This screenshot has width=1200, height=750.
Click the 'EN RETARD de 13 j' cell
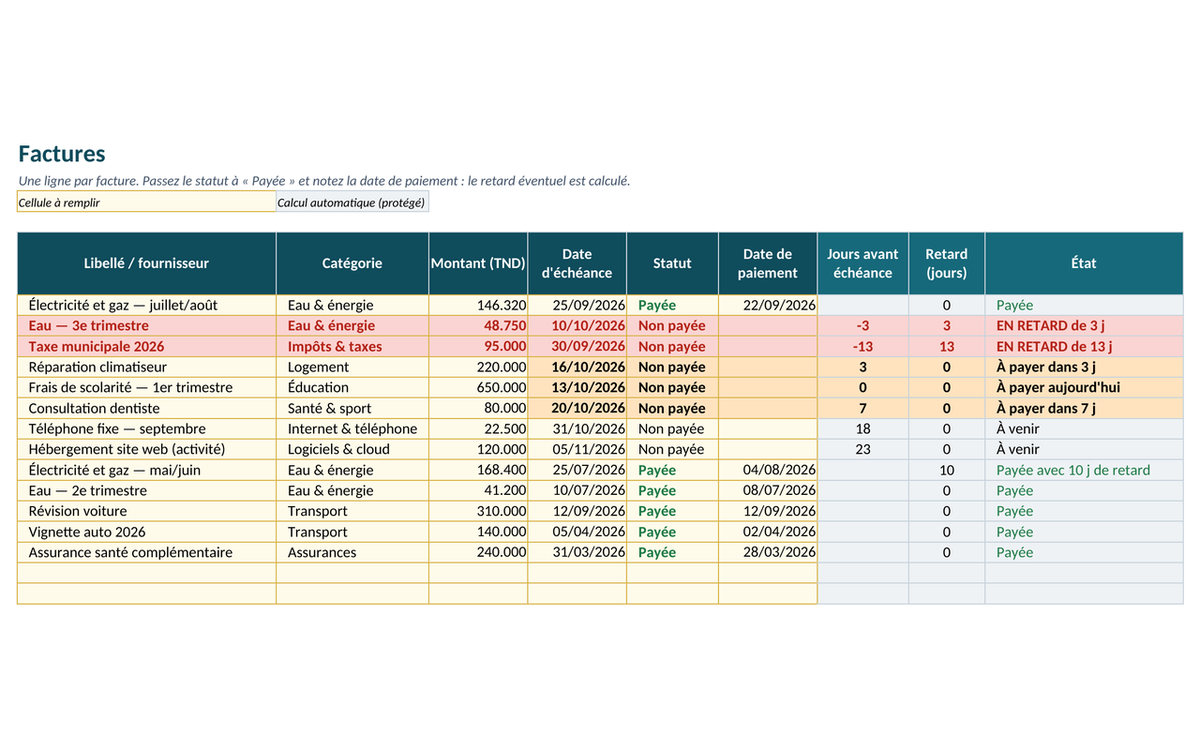pyautogui.click(x=1084, y=346)
